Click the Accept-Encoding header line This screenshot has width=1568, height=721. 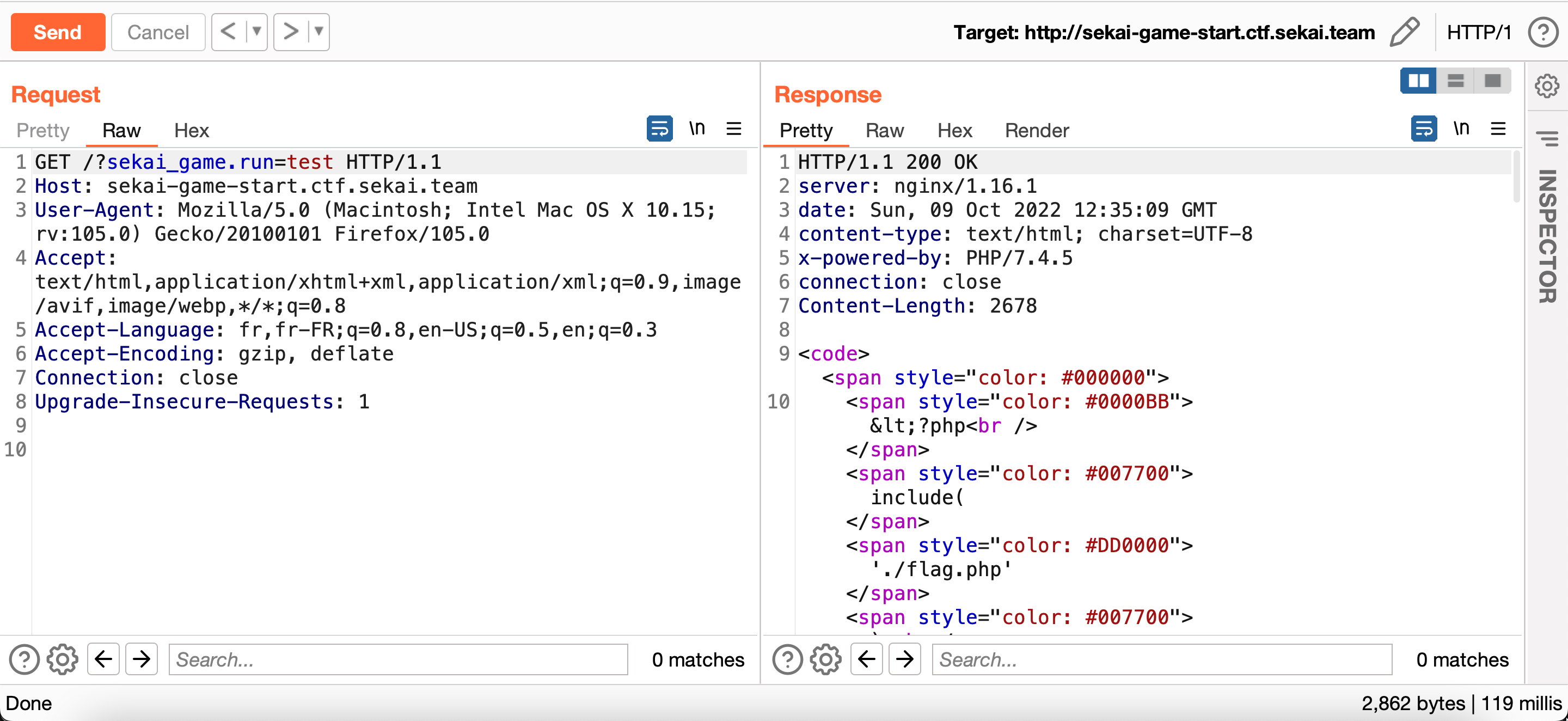(215, 353)
